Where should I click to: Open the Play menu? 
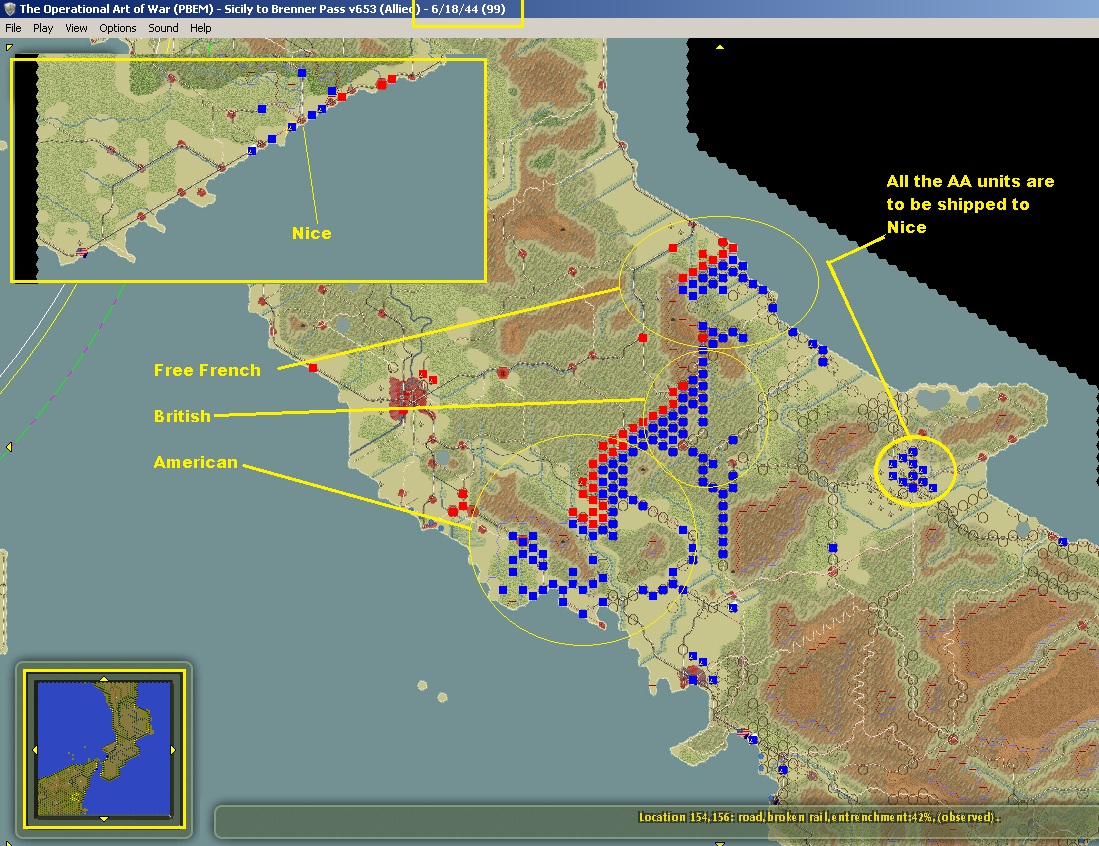(43, 28)
